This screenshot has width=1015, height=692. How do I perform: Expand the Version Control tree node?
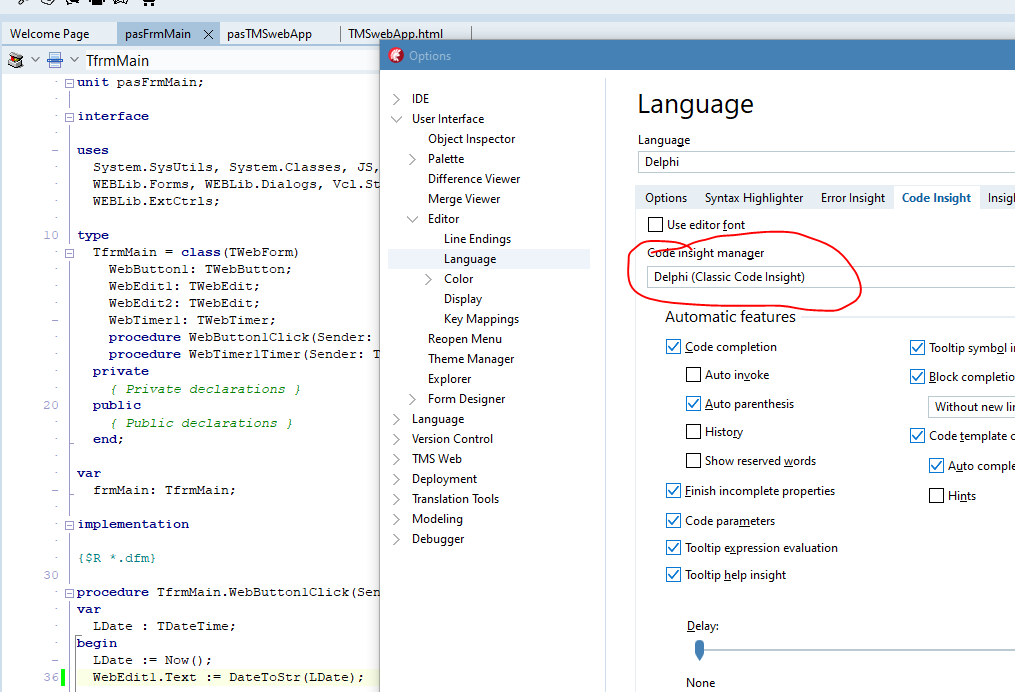coord(396,439)
